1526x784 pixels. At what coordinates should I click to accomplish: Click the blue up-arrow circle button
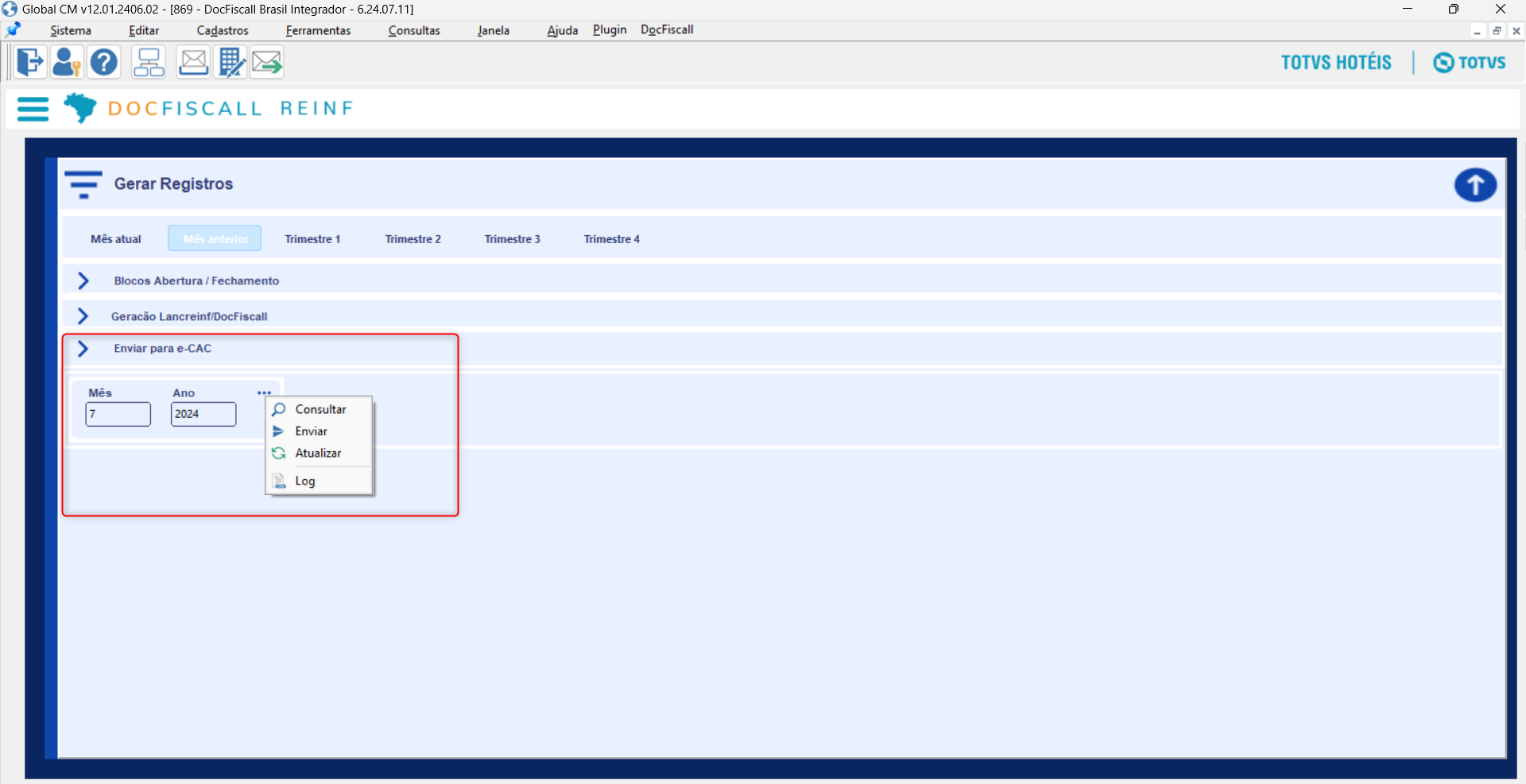click(x=1475, y=185)
